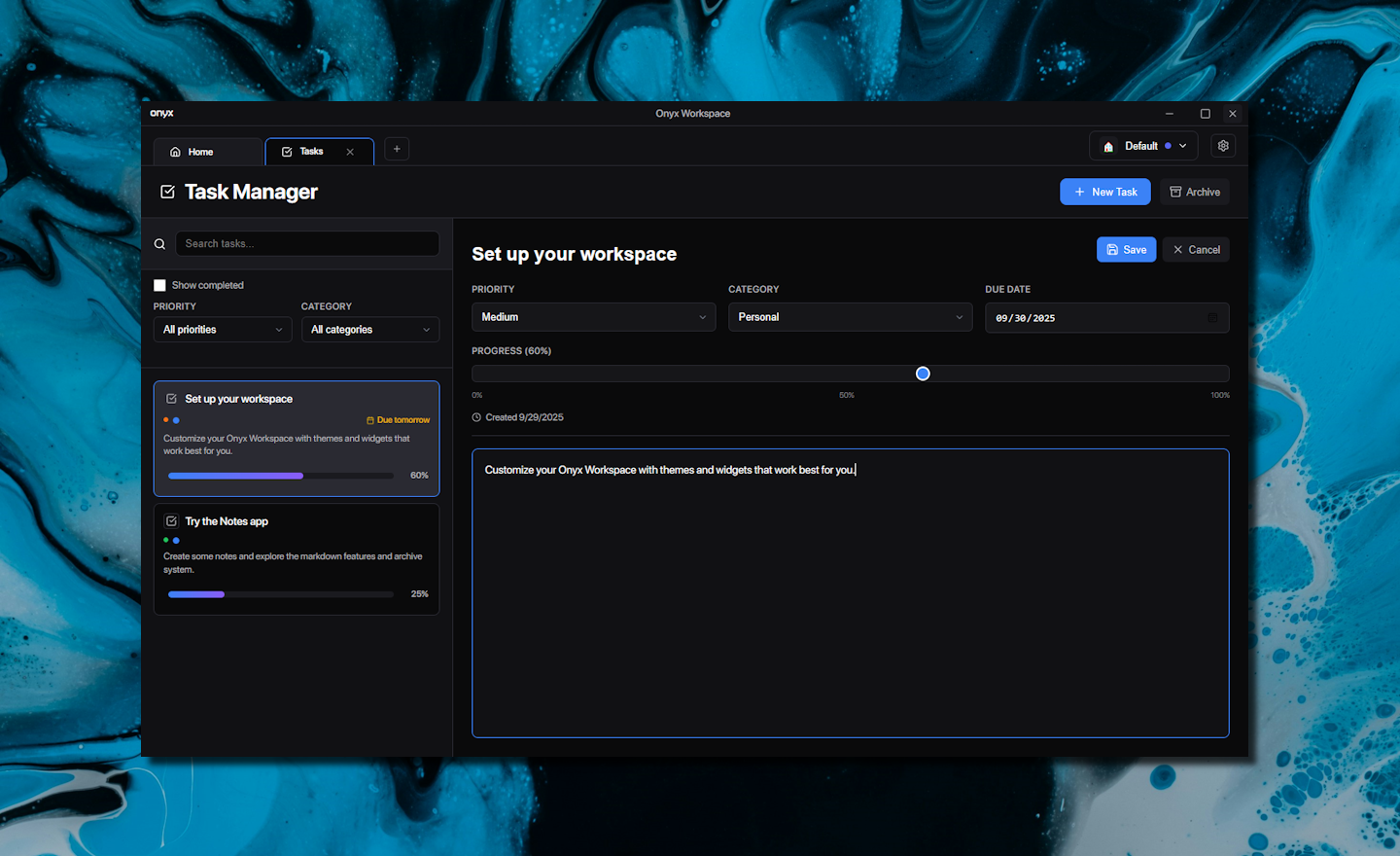Click the search magnifier icon

159,244
